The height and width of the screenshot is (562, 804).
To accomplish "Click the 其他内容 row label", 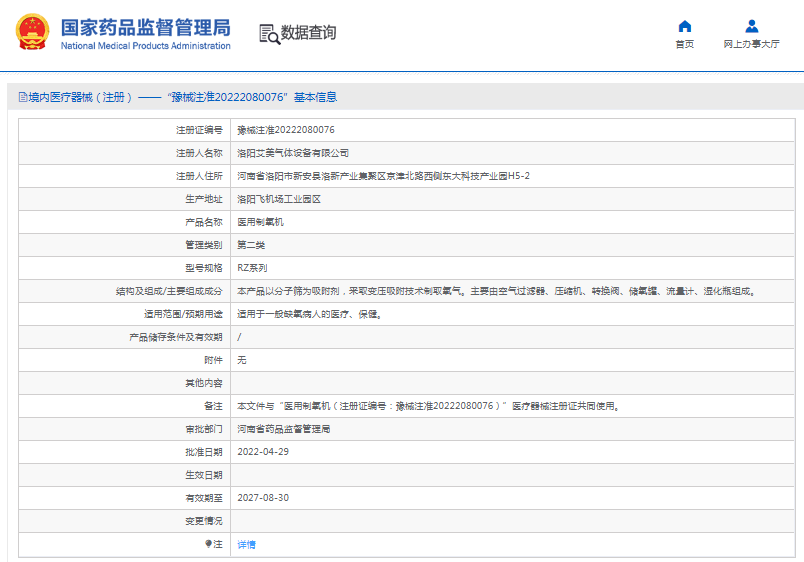I will pos(204,383).
